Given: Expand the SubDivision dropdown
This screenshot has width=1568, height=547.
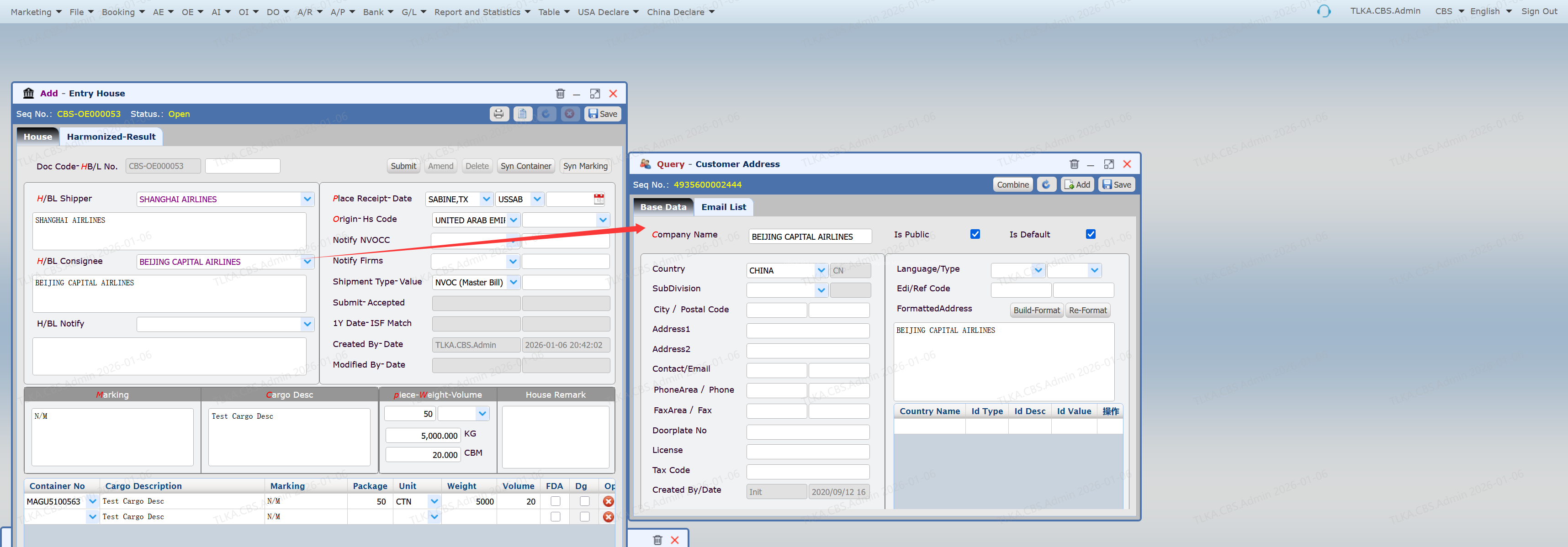Looking at the screenshot, I should coord(821,290).
